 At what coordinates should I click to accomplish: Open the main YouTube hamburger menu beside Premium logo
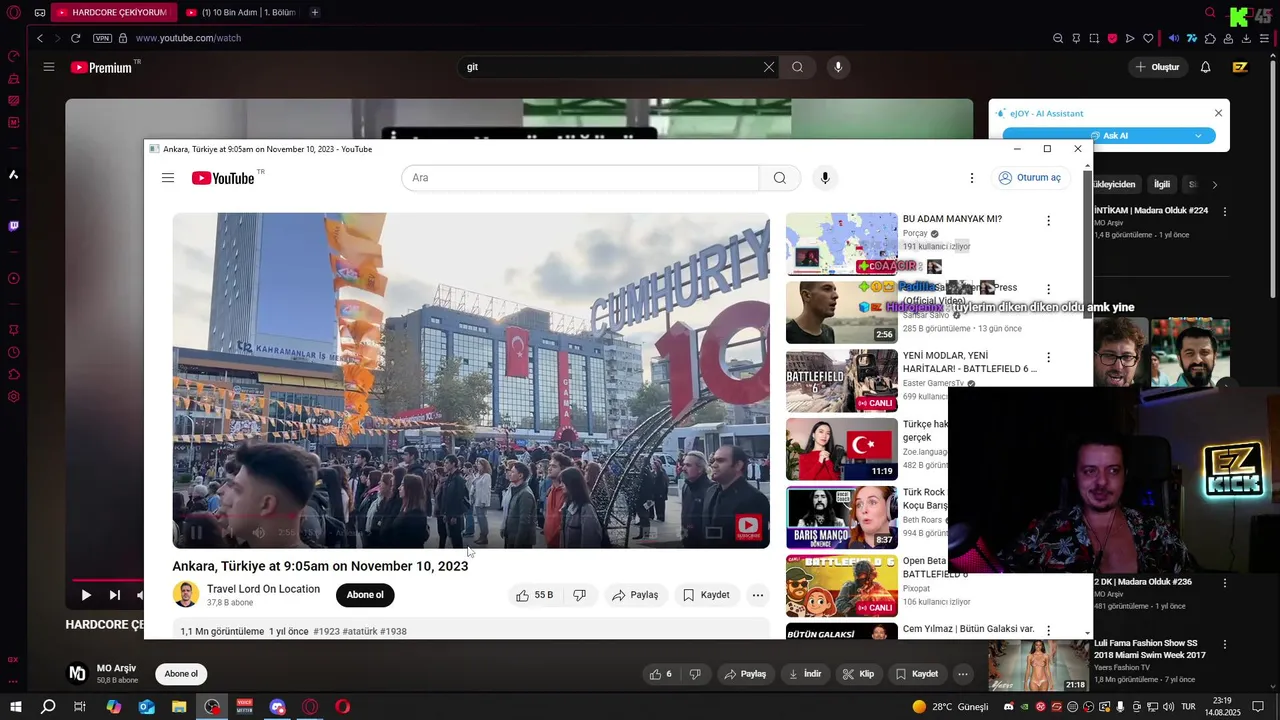point(48,67)
